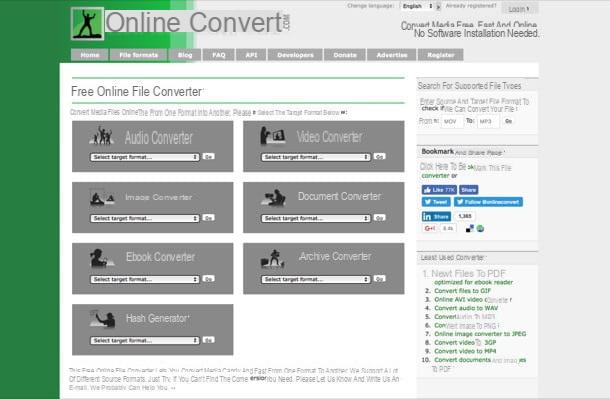Open the Home tab
This screenshot has width=610, height=399.
click(x=90, y=55)
